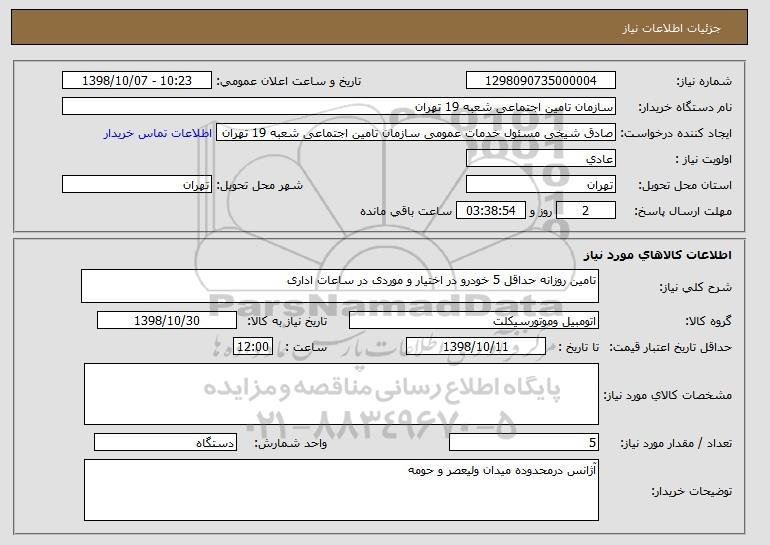Click the delivery city field تهران

(137, 185)
